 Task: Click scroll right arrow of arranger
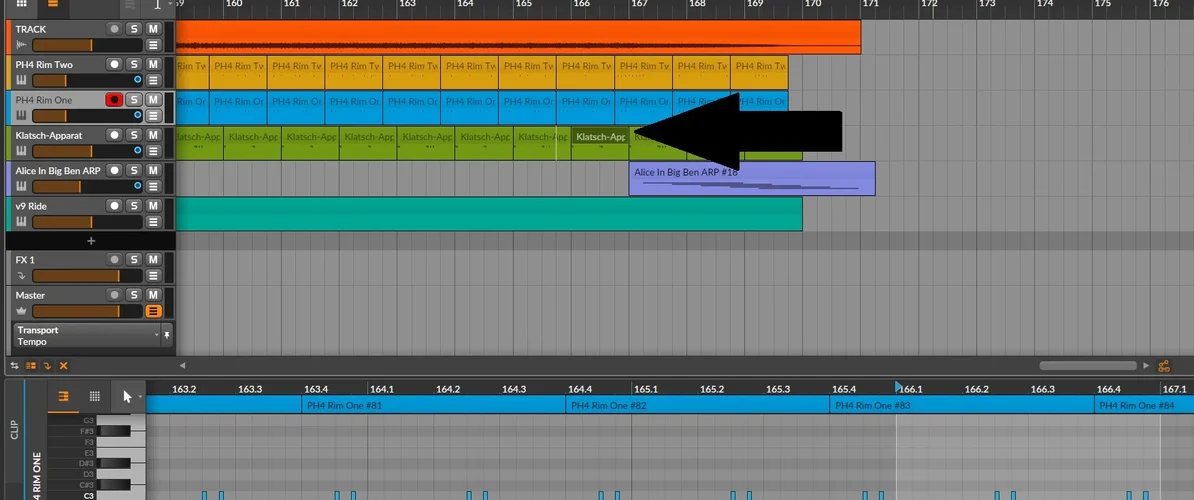coord(1147,366)
